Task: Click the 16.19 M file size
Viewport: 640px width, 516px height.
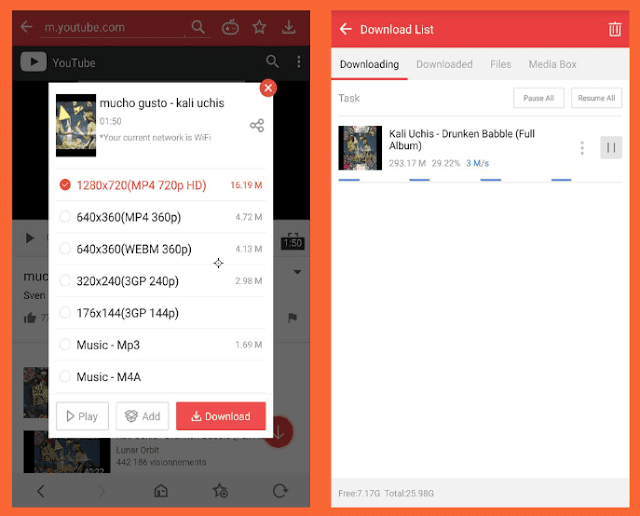Action: point(246,185)
